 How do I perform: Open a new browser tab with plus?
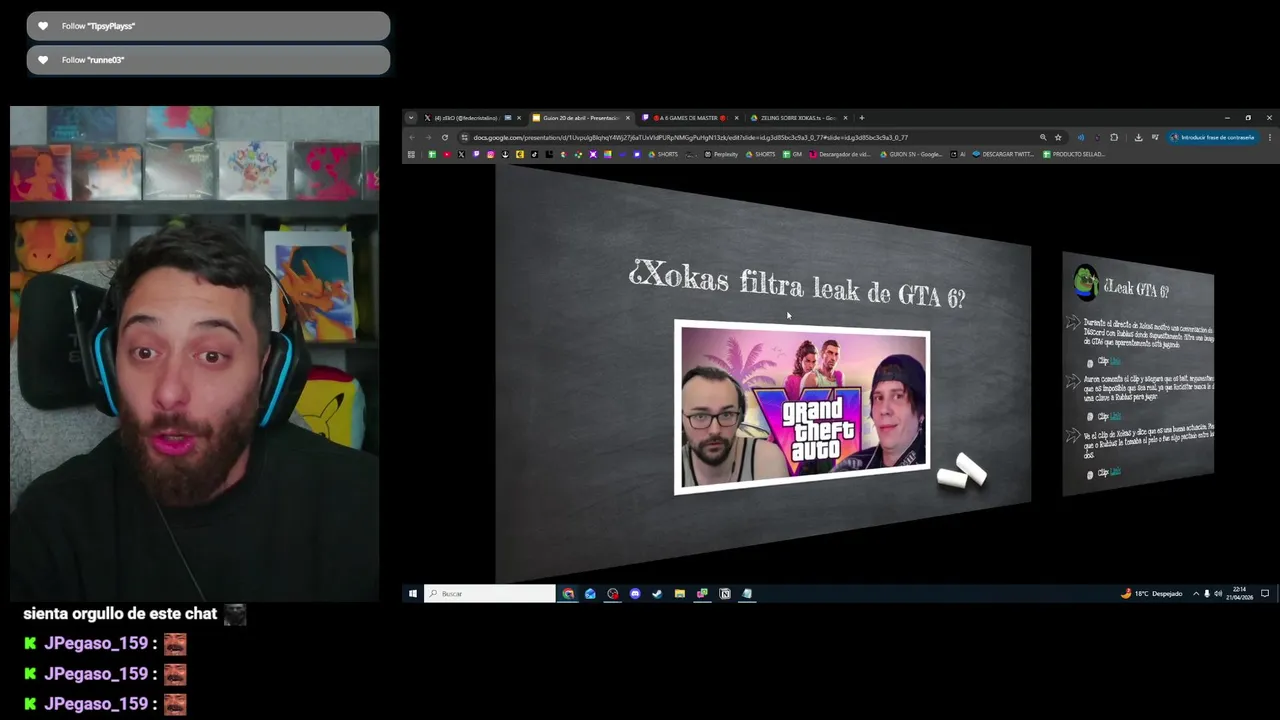pos(862,118)
